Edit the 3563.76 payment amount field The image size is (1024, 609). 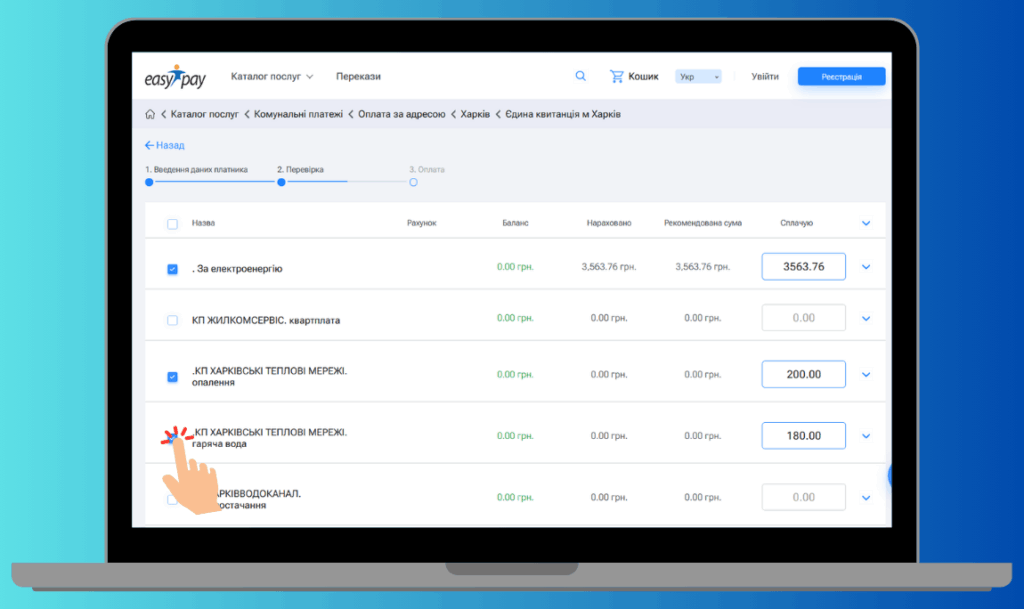(803, 266)
